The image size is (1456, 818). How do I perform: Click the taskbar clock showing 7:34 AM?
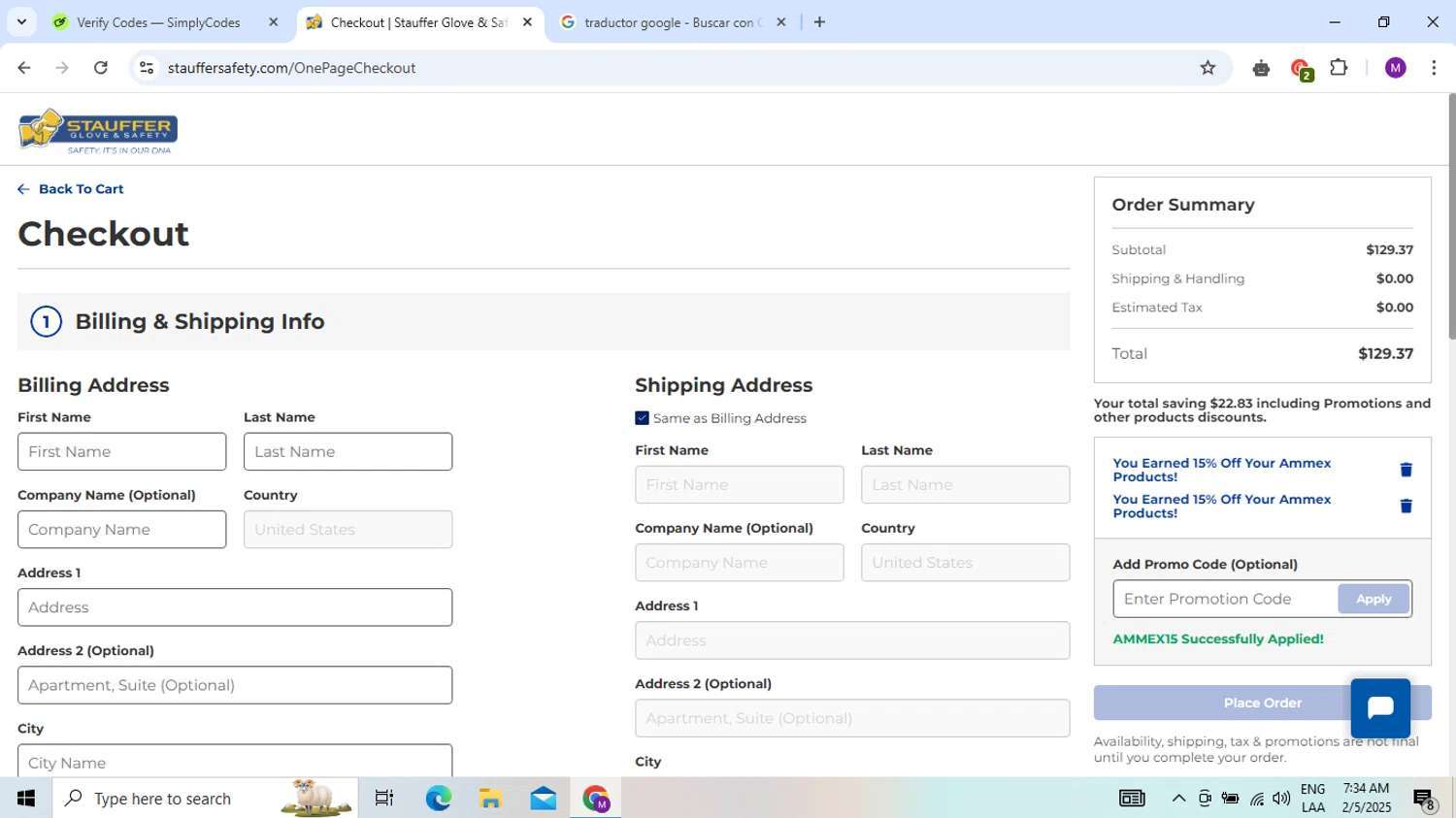coord(1366,798)
